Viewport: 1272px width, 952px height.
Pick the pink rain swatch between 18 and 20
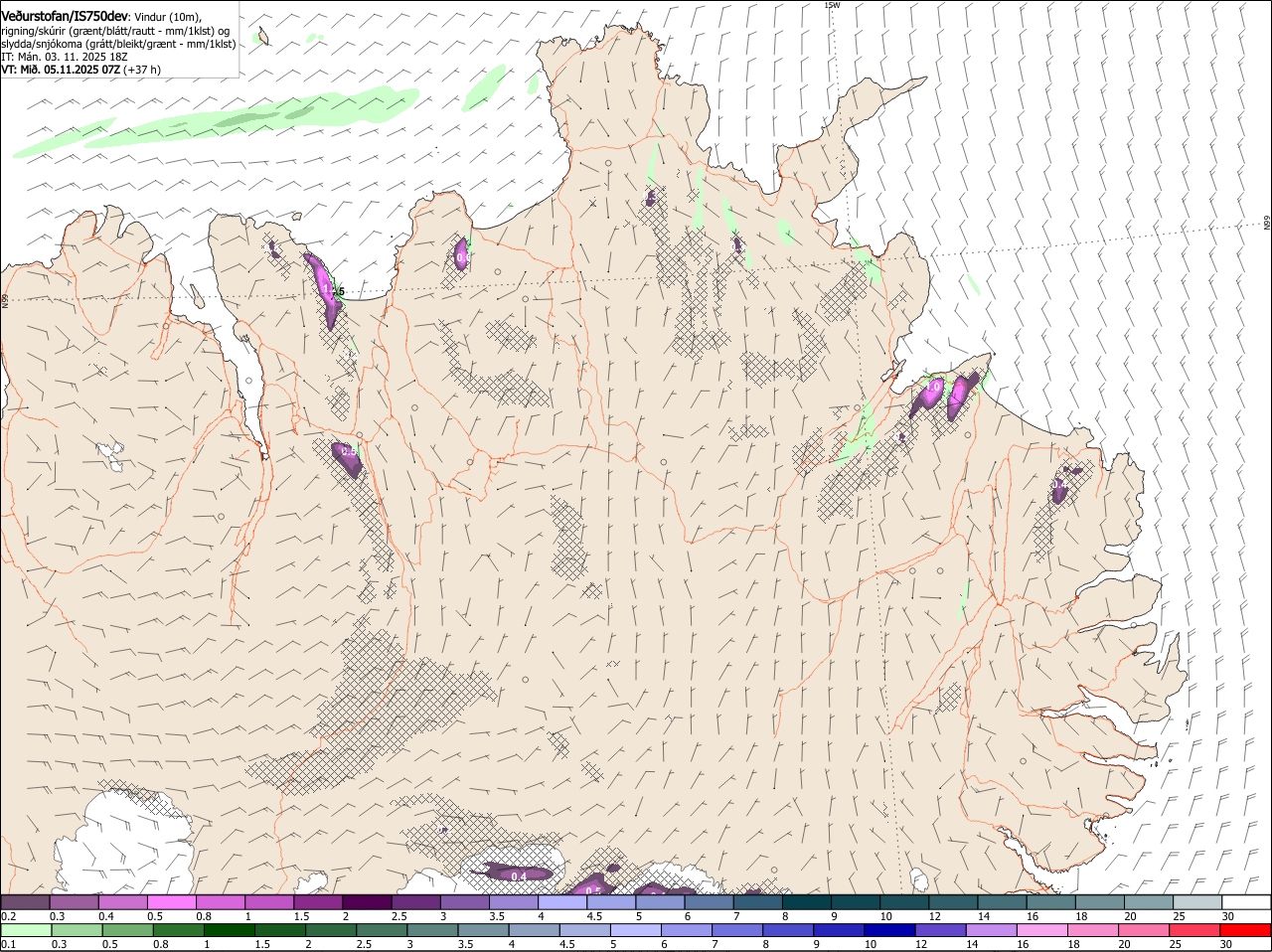pyautogui.click(x=1091, y=930)
